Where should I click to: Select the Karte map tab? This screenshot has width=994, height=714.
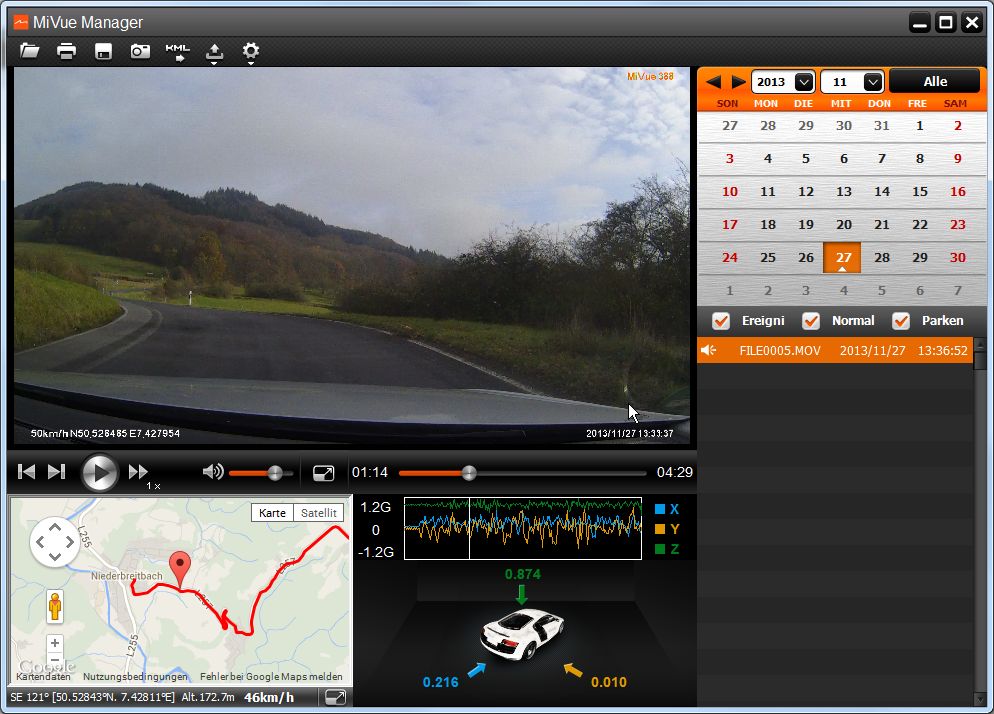click(x=272, y=513)
